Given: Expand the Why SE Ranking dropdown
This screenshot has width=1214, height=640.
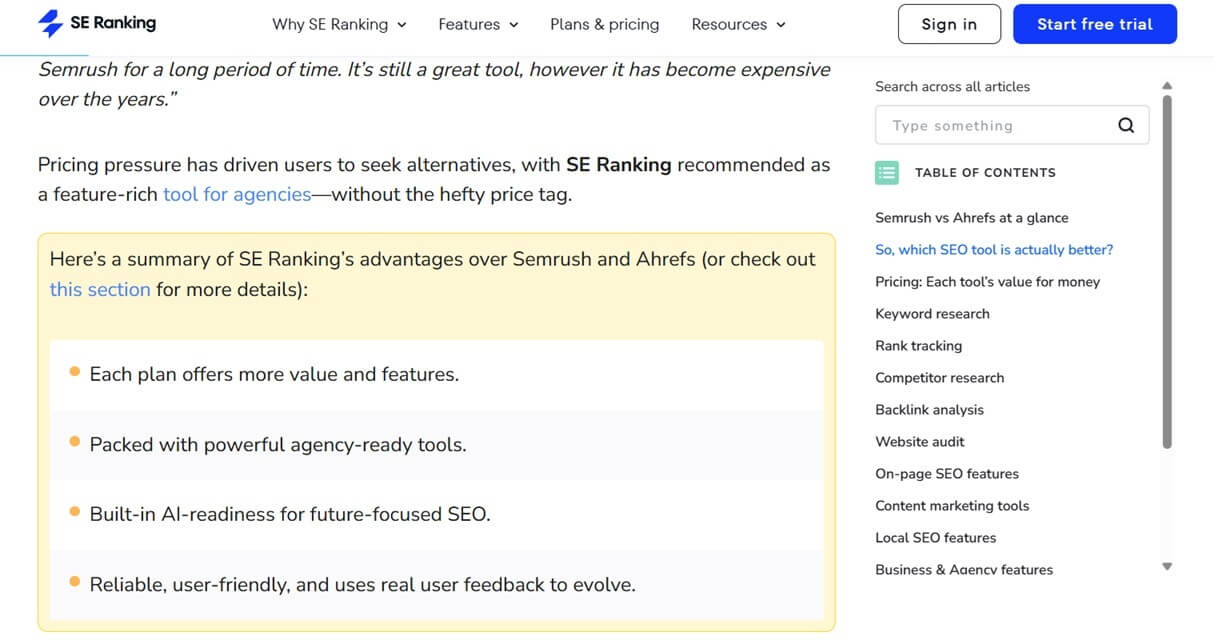Looking at the screenshot, I should click(x=330, y=23).
